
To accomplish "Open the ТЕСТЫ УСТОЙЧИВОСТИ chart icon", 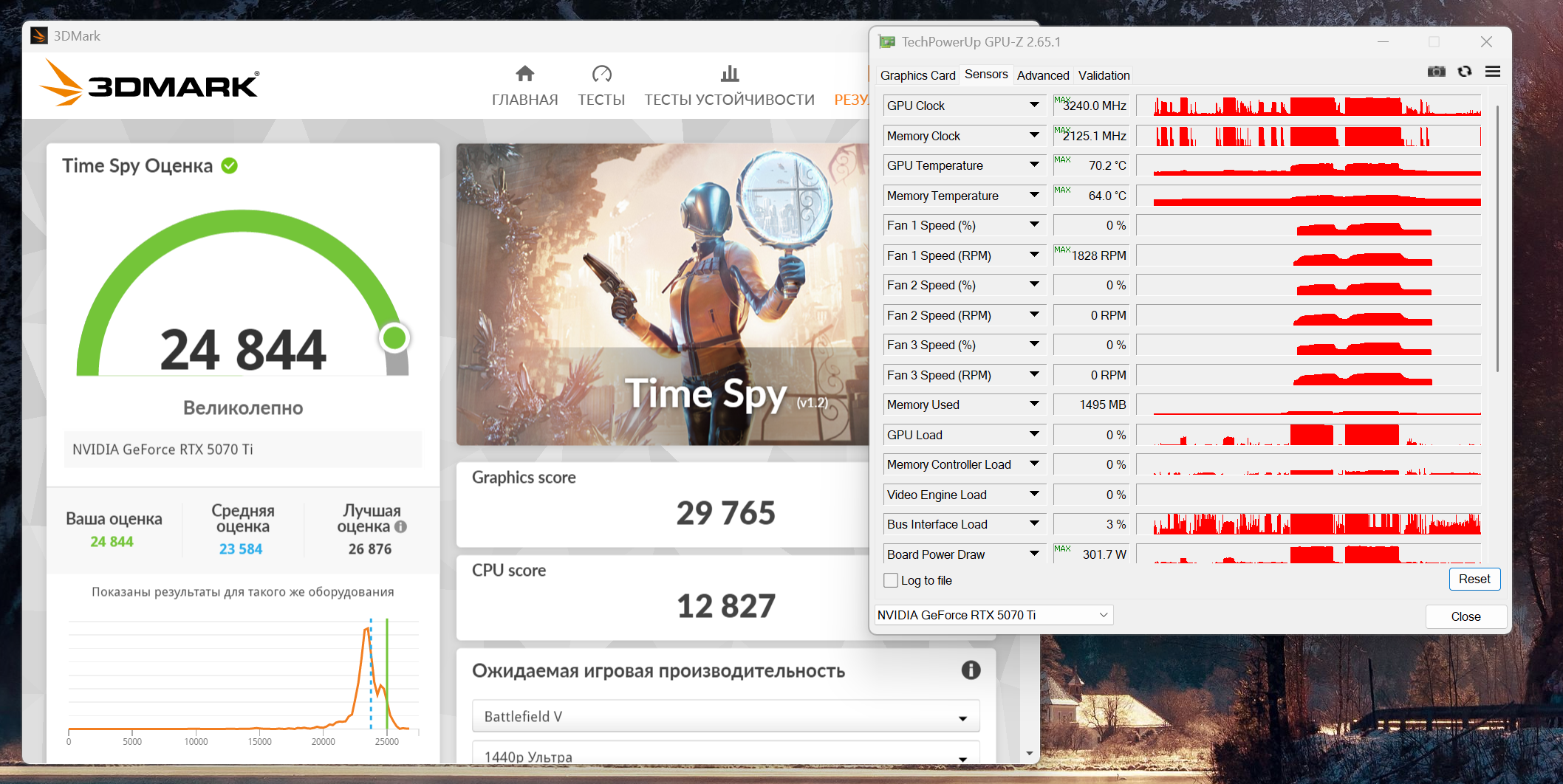I will point(729,73).
